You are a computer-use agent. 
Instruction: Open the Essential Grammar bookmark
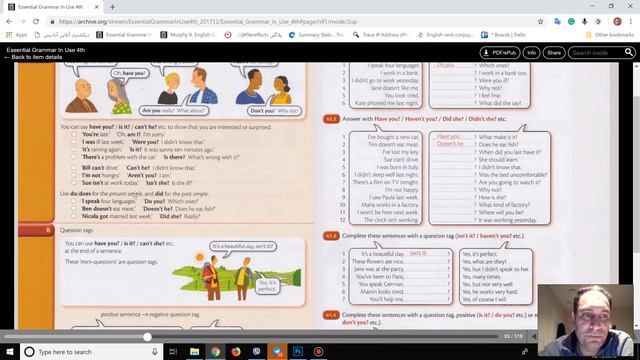coord(124,35)
